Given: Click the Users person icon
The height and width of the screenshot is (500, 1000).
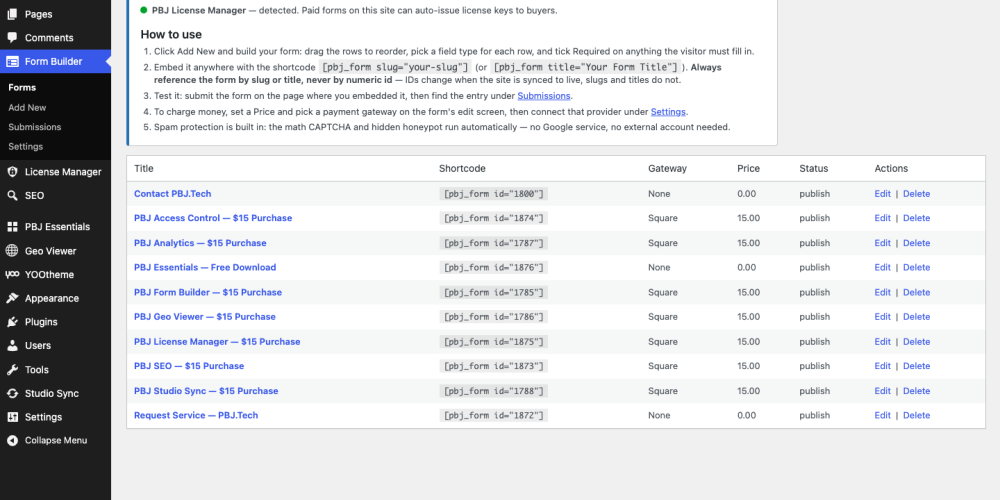Looking at the screenshot, I should pyautogui.click(x=12, y=346).
